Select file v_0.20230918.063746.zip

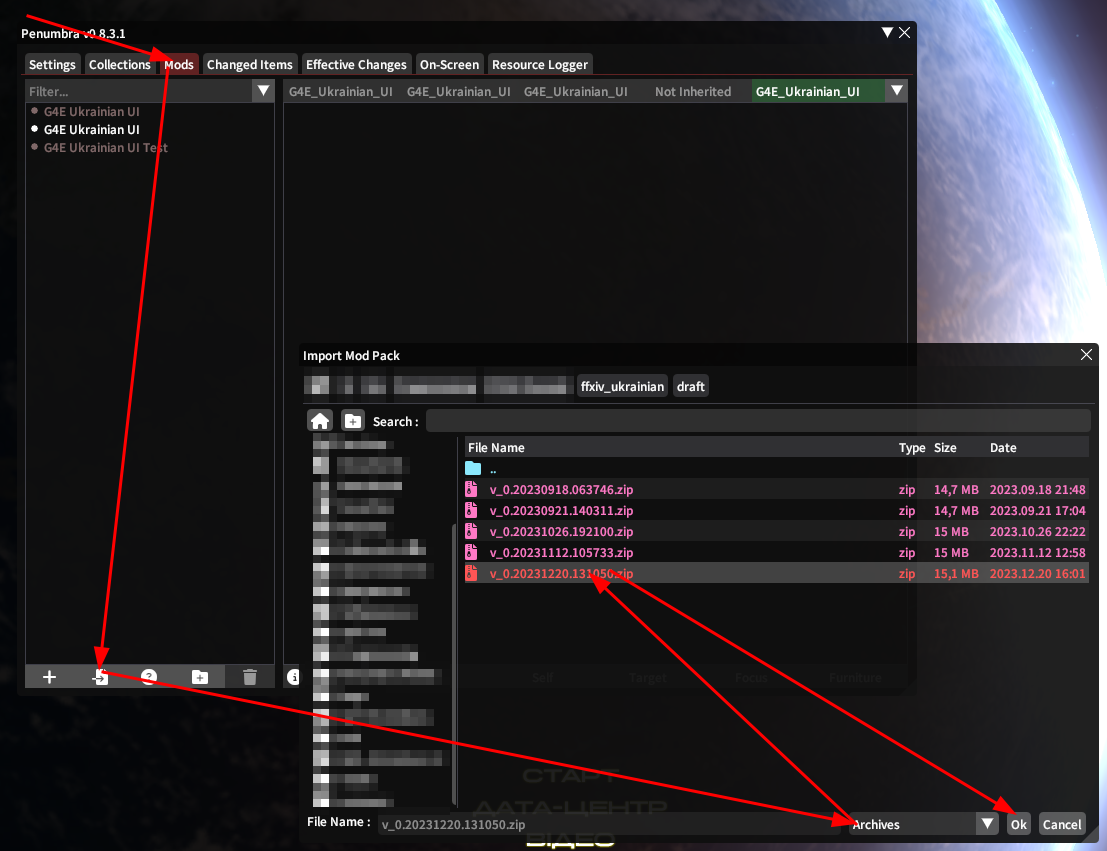click(x=776, y=489)
